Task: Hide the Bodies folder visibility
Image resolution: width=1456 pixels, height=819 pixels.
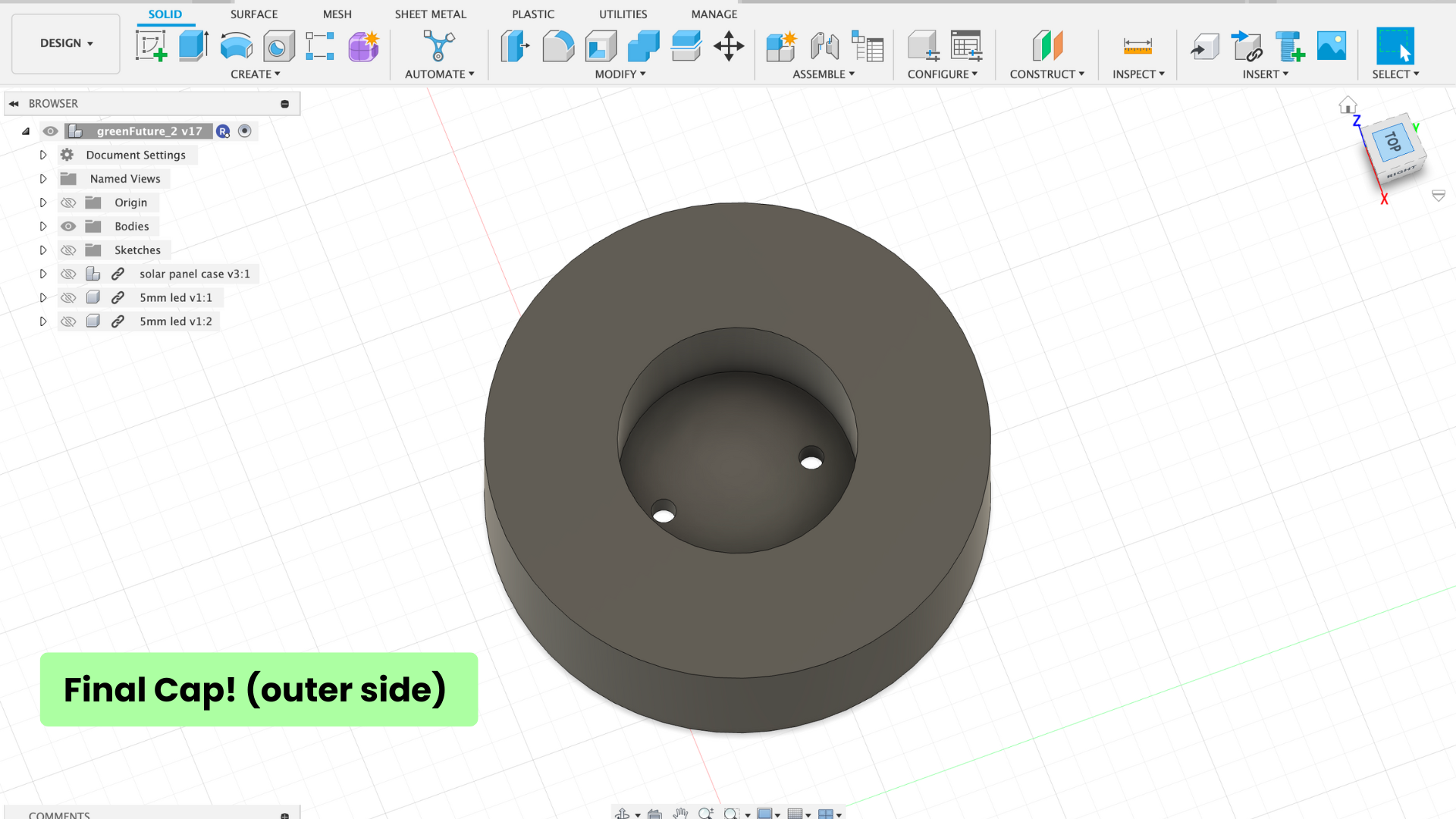Action: click(68, 226)
